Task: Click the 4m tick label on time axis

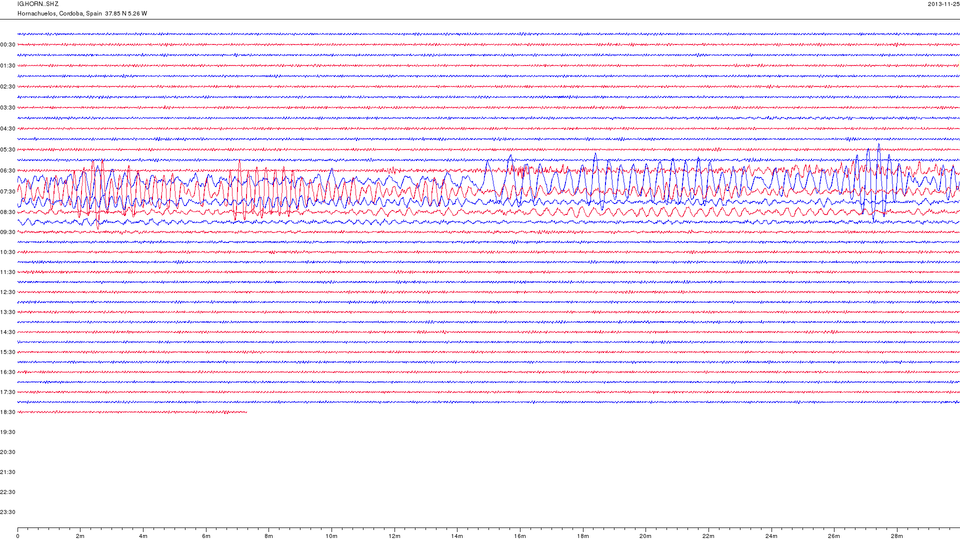Action: point(143,536)
